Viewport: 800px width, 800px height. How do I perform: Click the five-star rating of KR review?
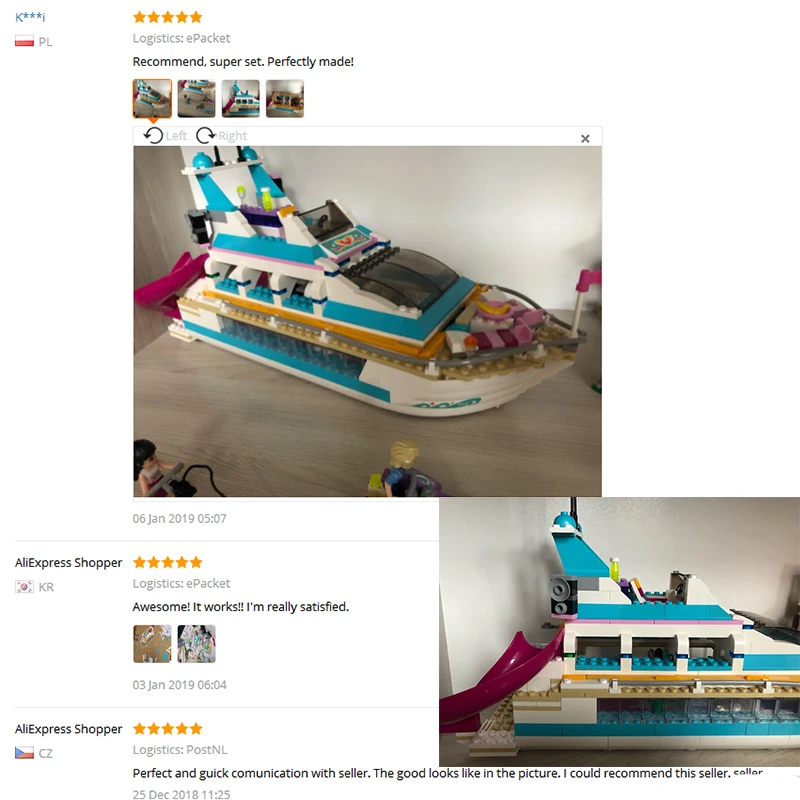(x=168, y=562)
